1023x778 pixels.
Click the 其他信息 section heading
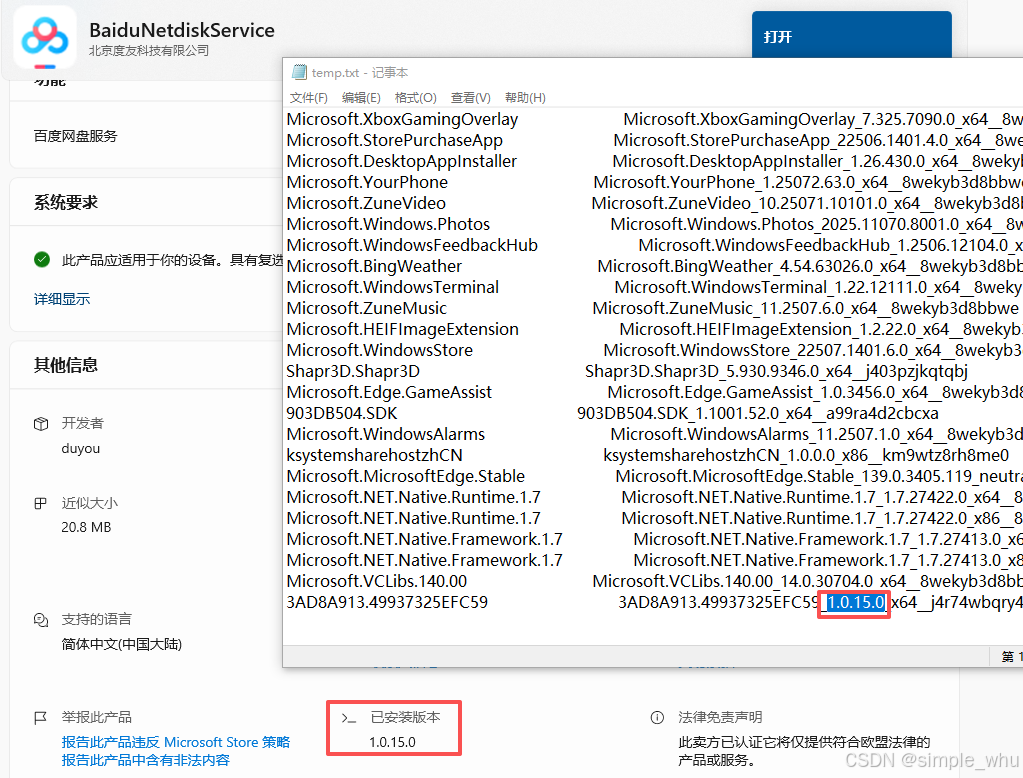pyautogui.click(x=66, y=365)
